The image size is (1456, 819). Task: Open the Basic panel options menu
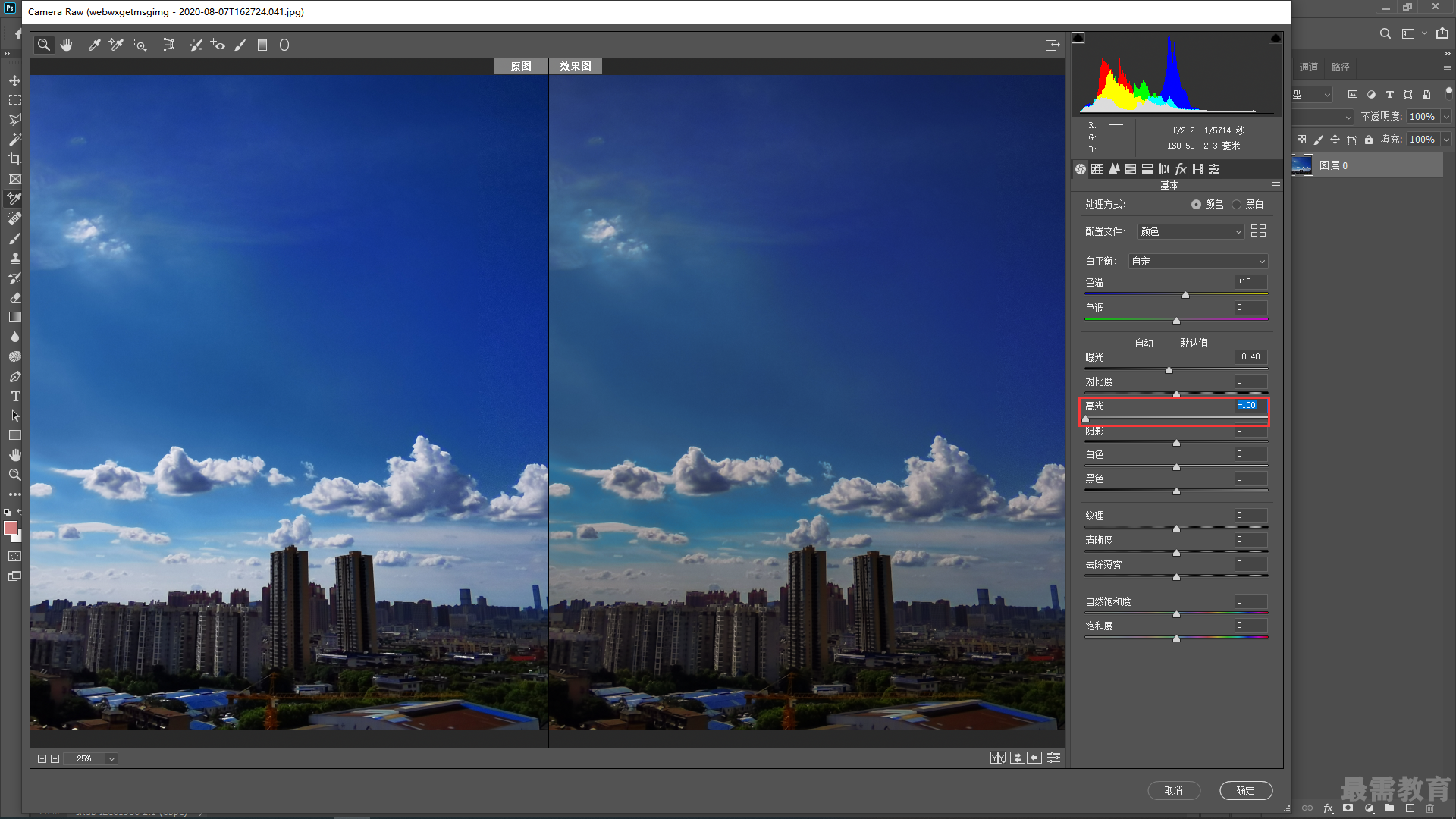[1276, 185]
